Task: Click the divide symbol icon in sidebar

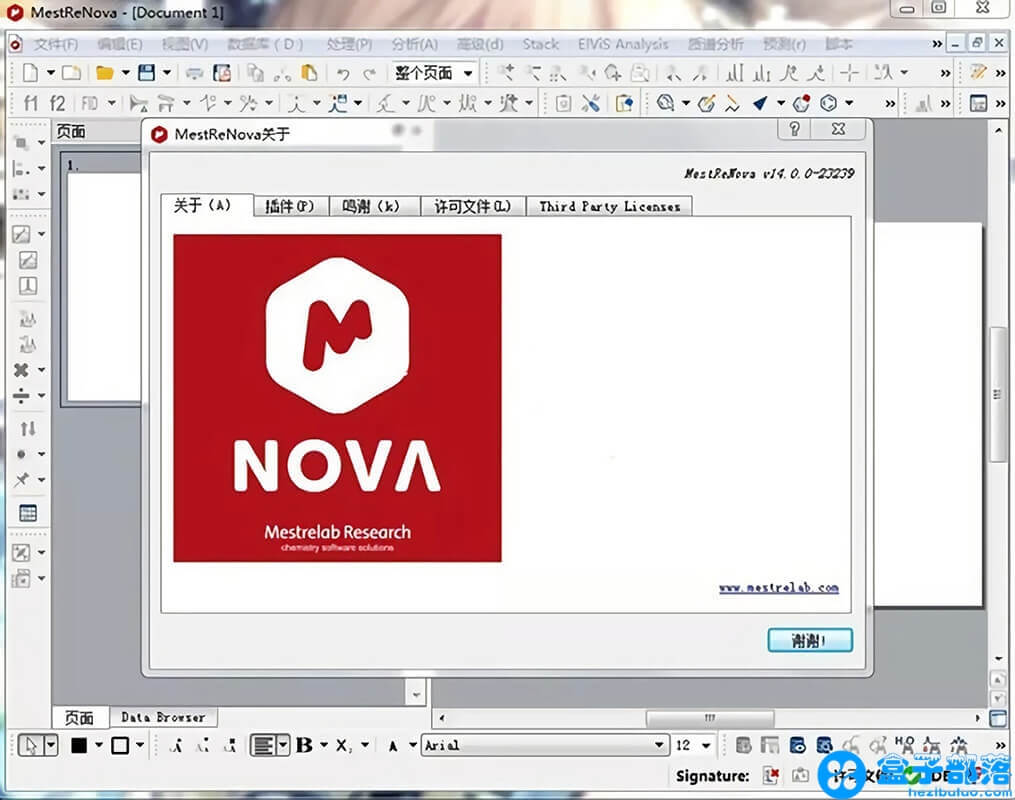Action: coord(22,396)
